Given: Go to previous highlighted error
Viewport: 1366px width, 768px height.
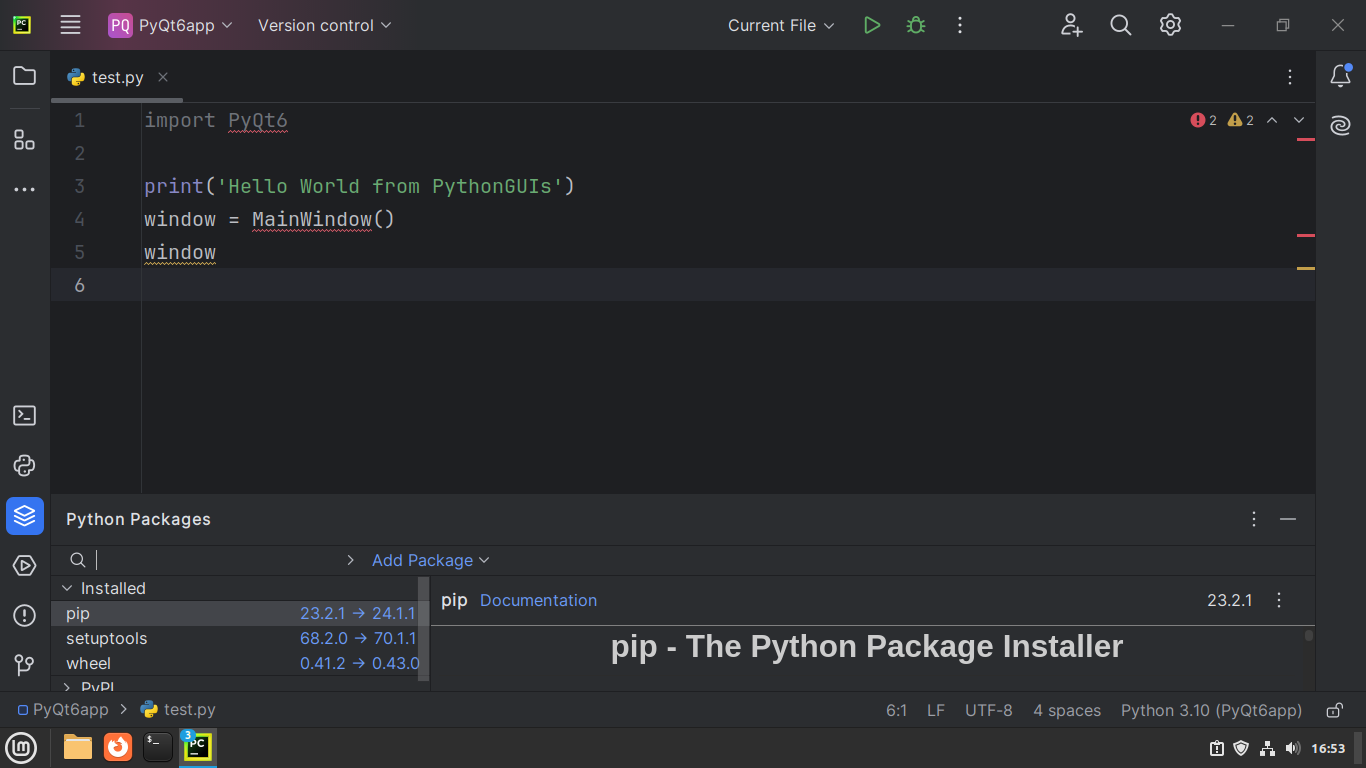Looking at the screenshot, I should 1272,120.
